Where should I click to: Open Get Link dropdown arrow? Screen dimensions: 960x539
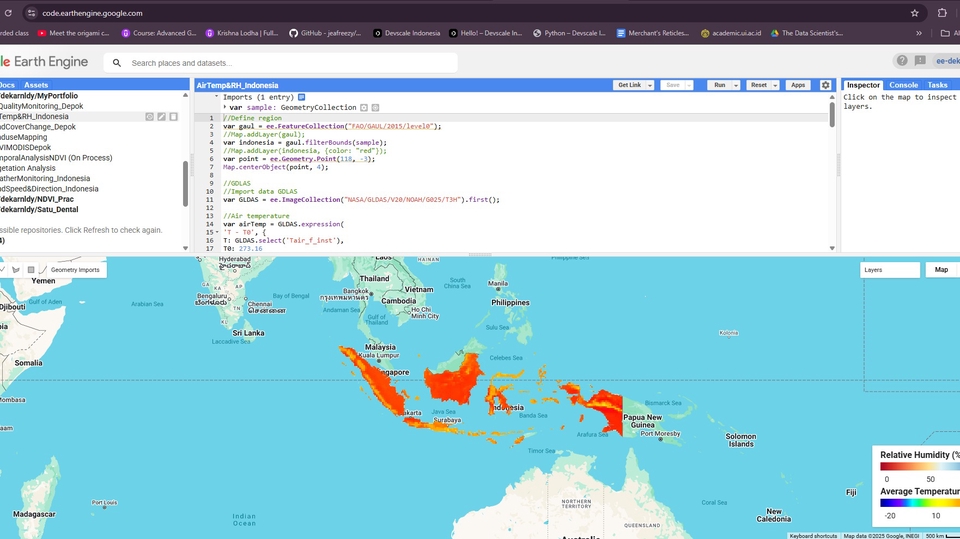(x=650, y=85)
